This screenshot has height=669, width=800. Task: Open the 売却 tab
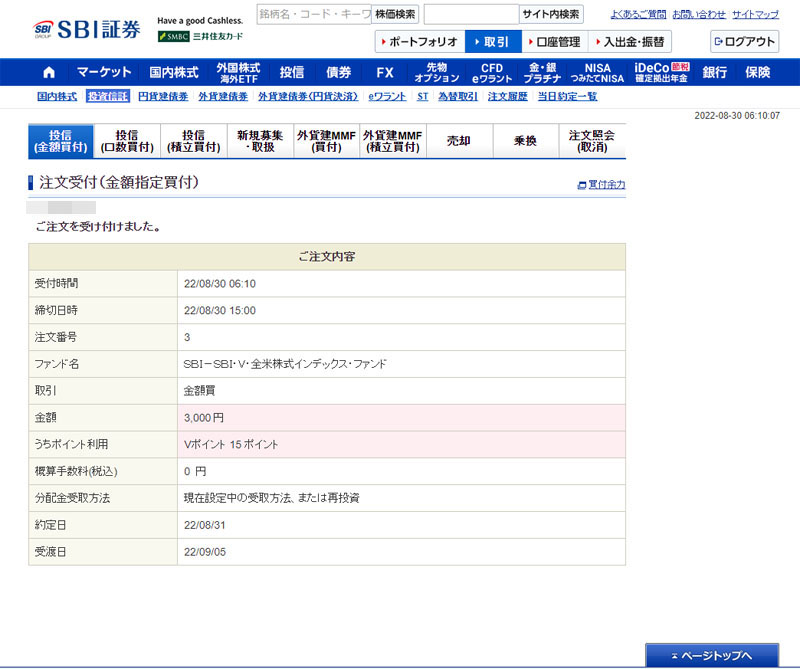(x=459, y=142)
